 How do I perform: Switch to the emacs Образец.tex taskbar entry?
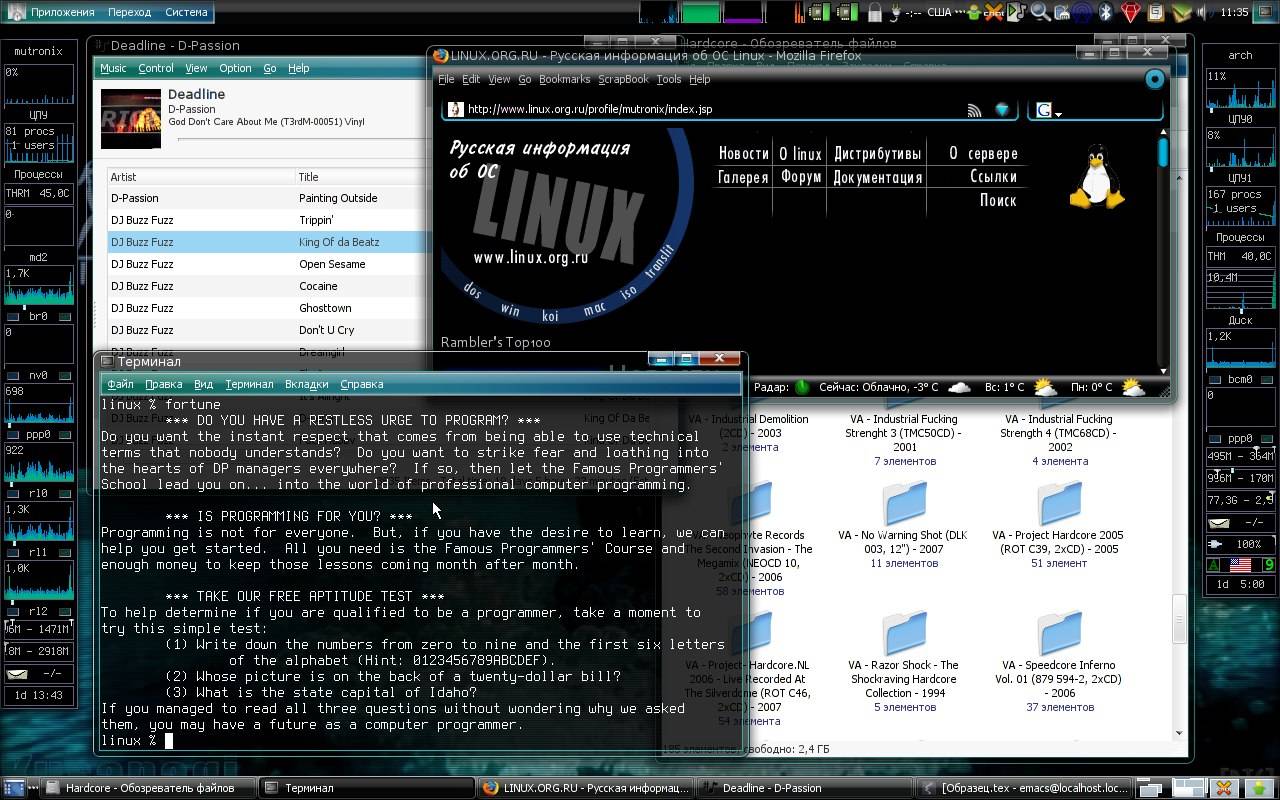1024,788
